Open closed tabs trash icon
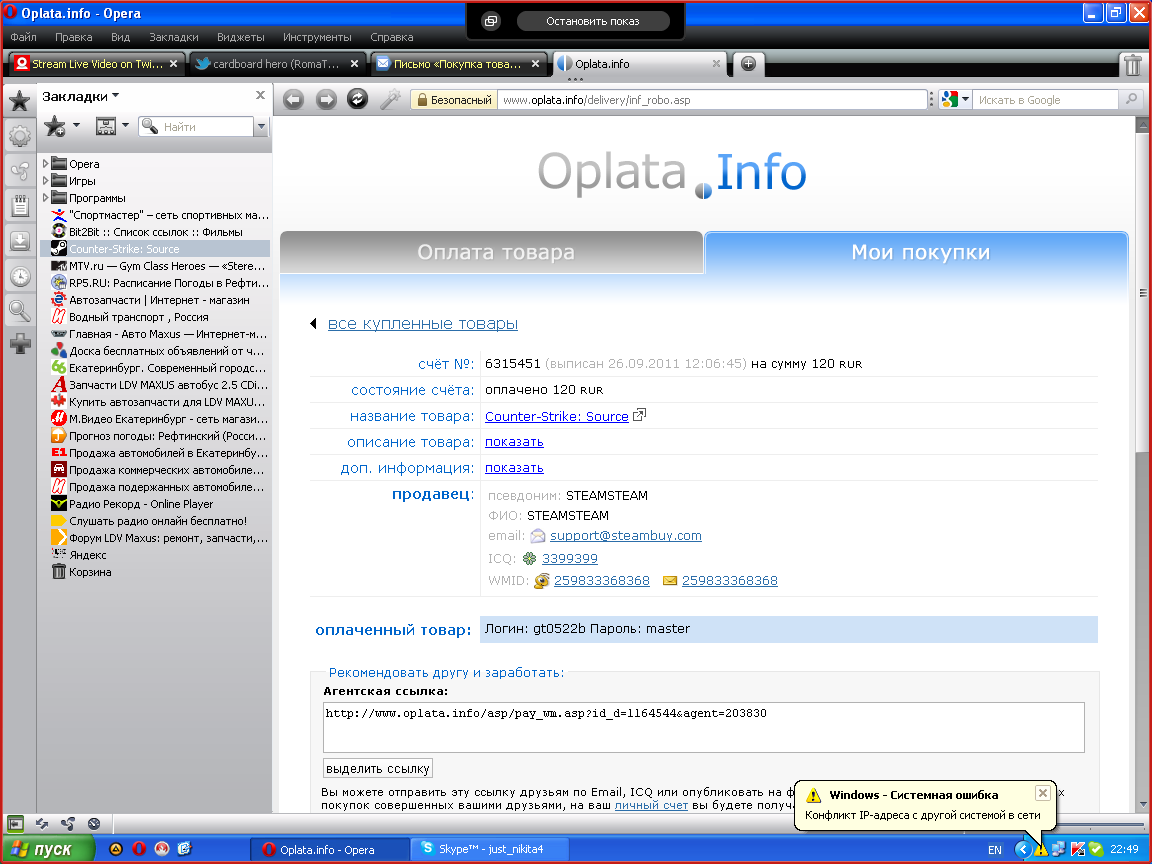Screen dimensions: 1152x864 1133,65
